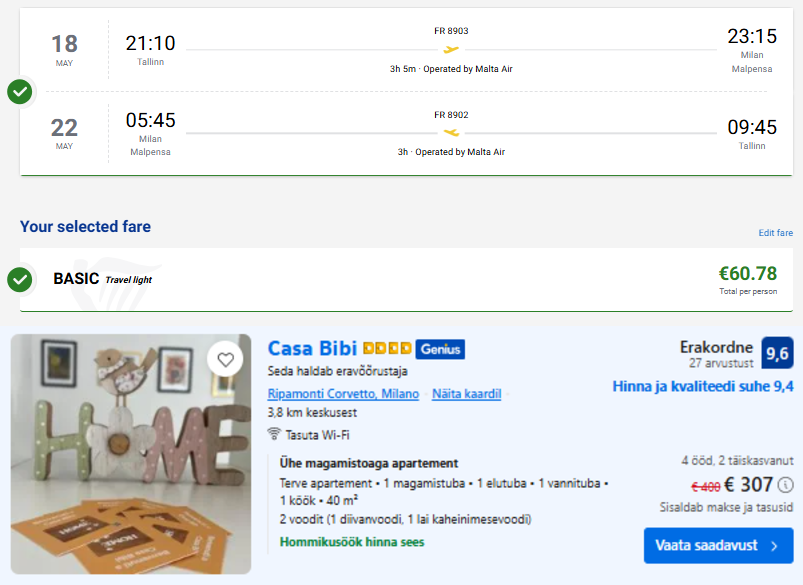Image resolution: width=803 pixels, height=585 pixels.
Task: Click Näita kaardil to show map
Action: (x=467, y=393)
